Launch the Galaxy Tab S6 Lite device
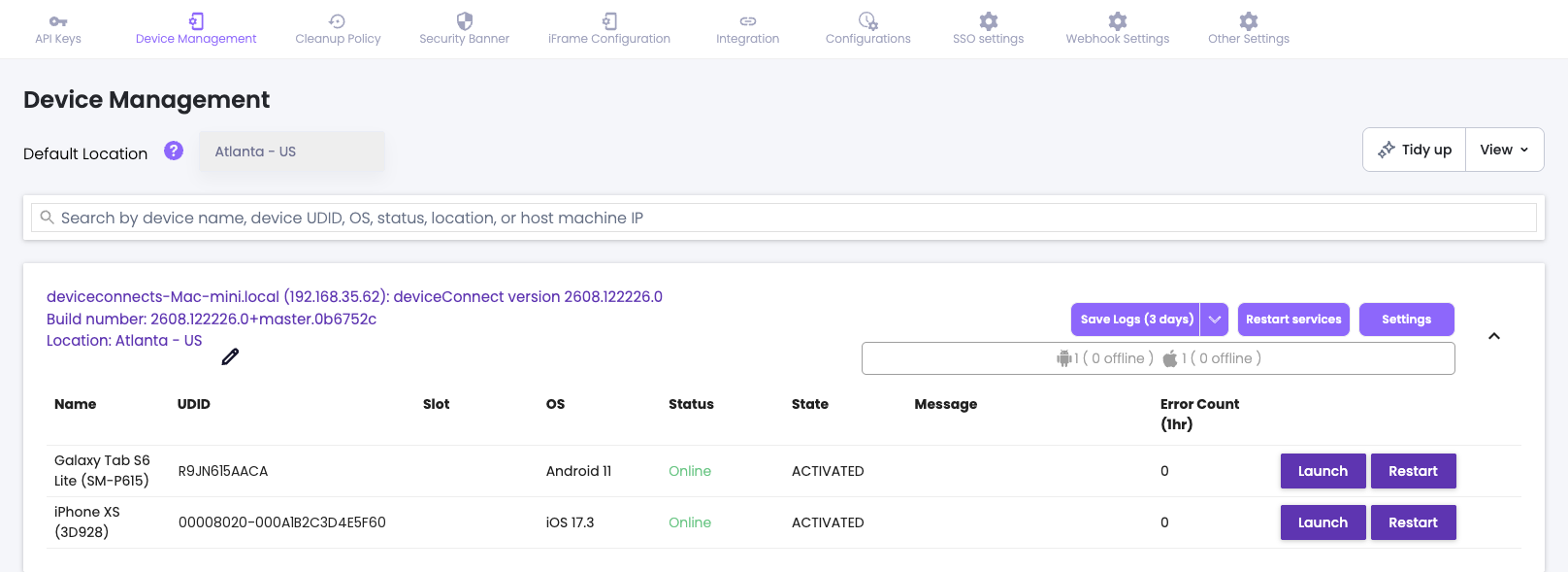Image resolution: width=1568 pixels, height=572 pixels. coord(1323,471)
